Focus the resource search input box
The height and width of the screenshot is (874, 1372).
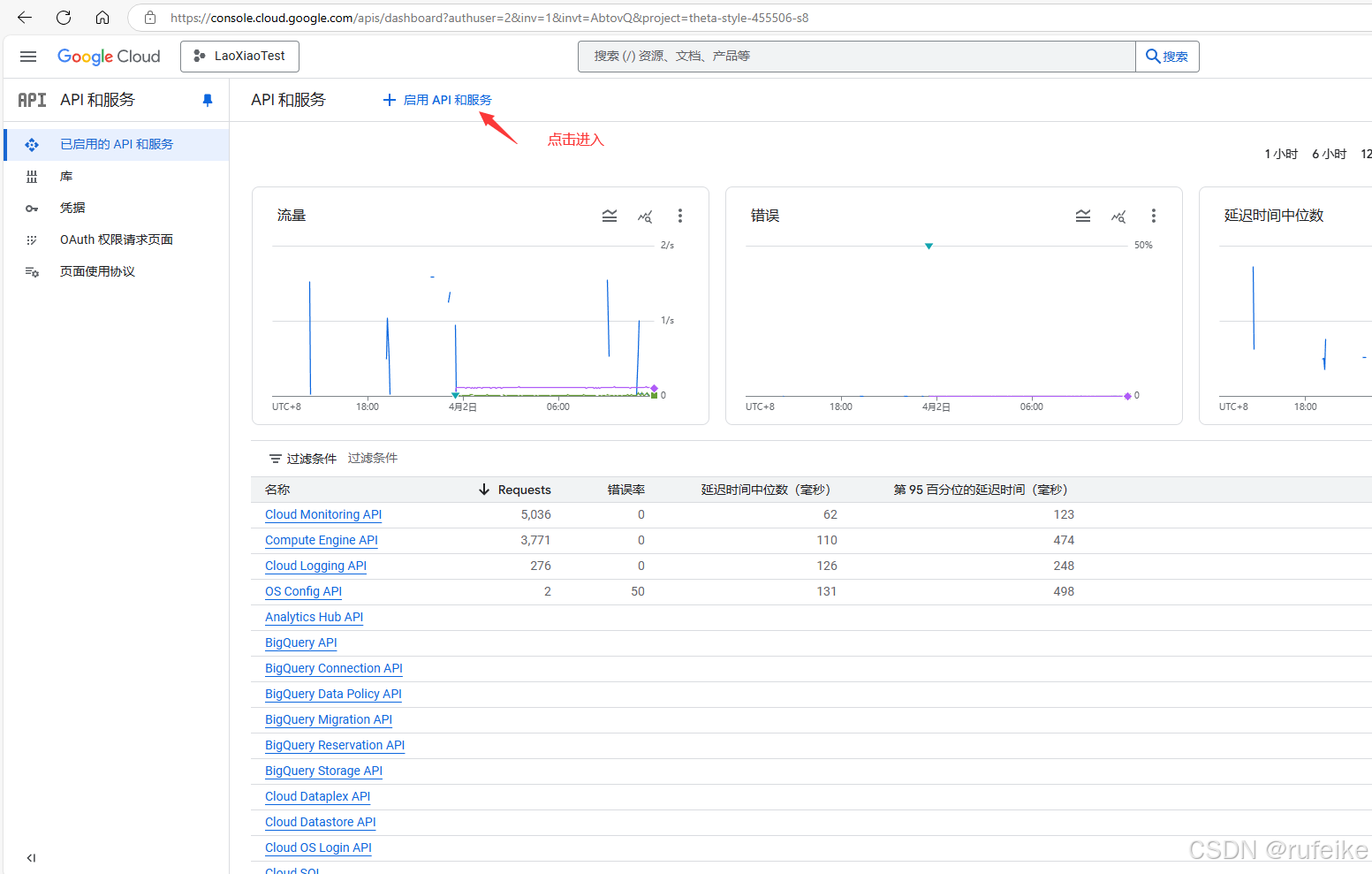coord(857,56)
